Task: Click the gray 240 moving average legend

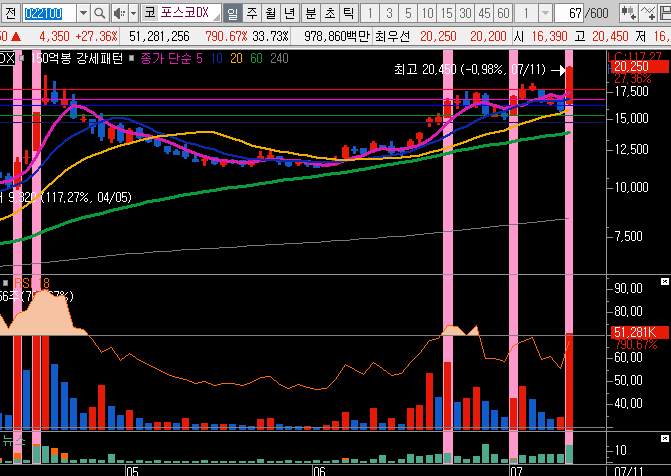Action: [x=279, y=58]
